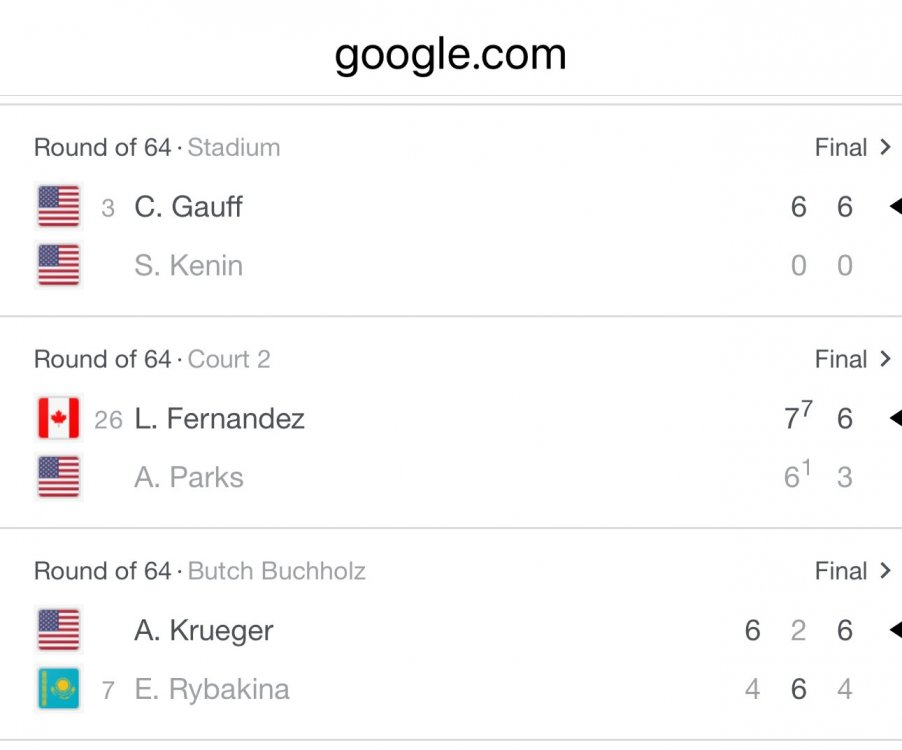Open E. Rybakina player name
The height and width of the screenshot is (750, 902).
pos(212,689)
